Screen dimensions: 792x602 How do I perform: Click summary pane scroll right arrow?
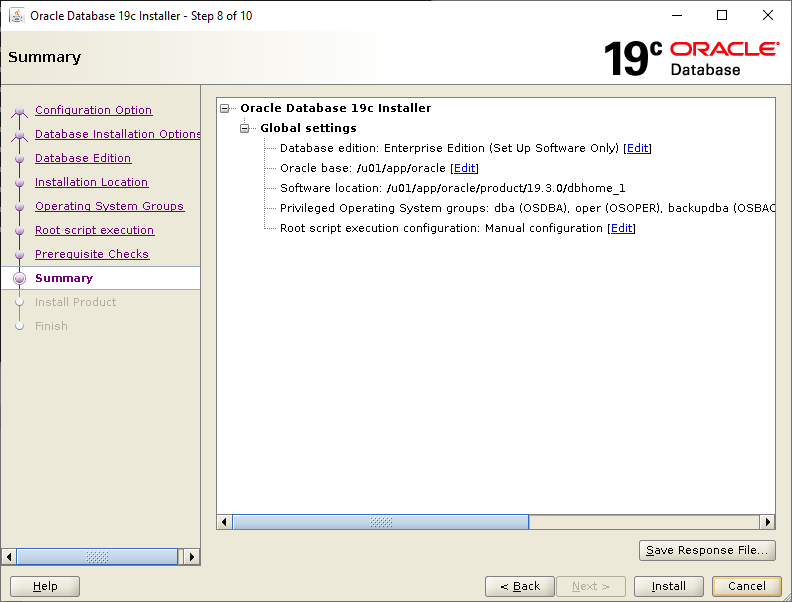767,522
